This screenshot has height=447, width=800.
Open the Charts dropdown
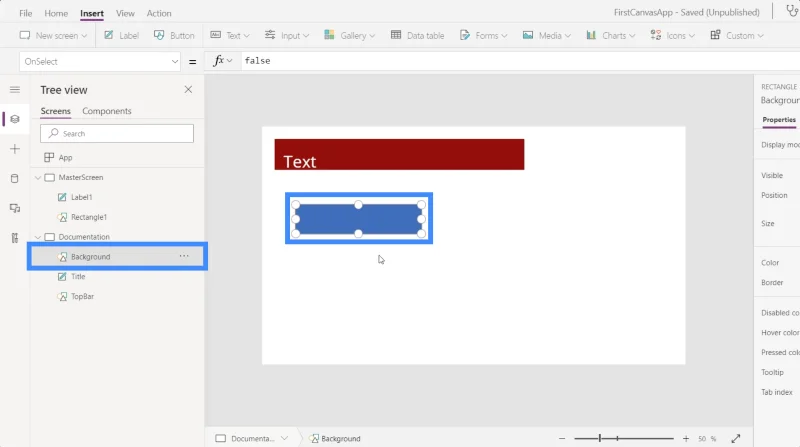611,35
